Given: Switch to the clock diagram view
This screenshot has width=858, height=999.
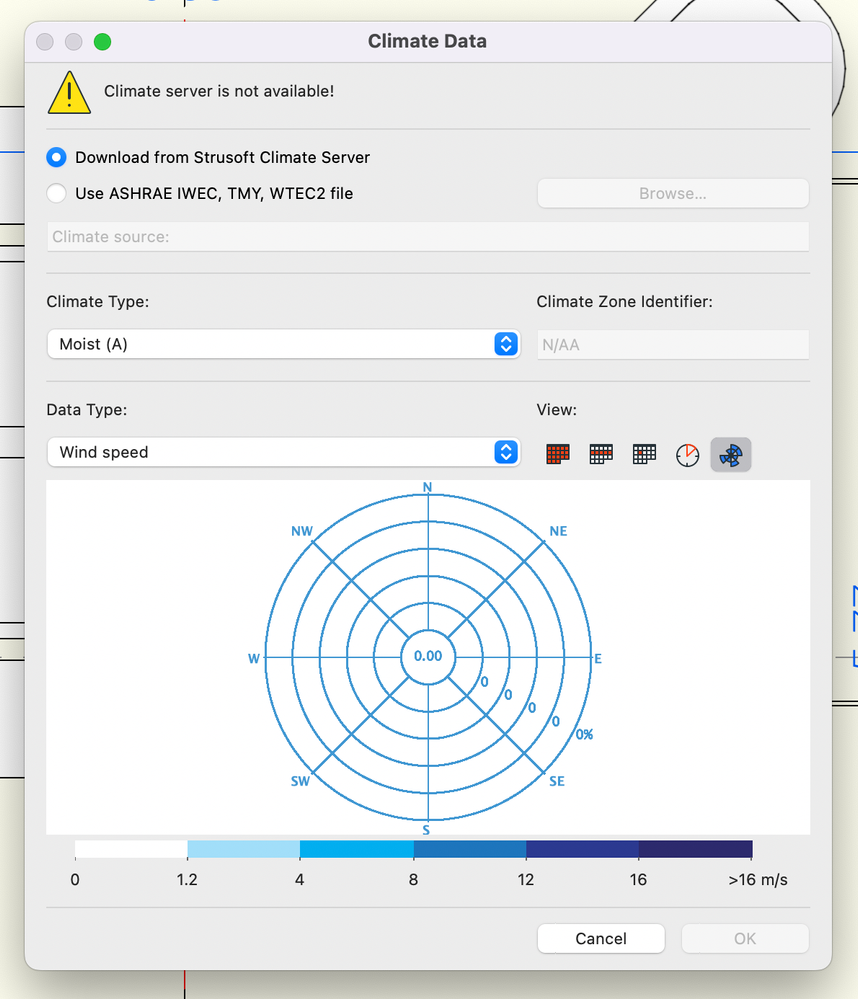Looking at the screenshot, I should pos(687,454).
